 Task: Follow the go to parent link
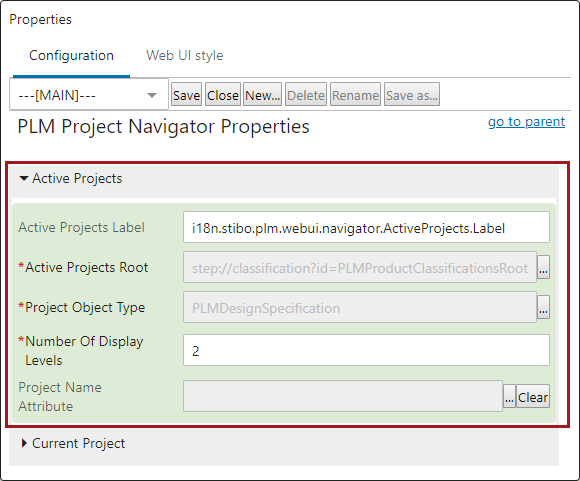click(x=526, y=121)
